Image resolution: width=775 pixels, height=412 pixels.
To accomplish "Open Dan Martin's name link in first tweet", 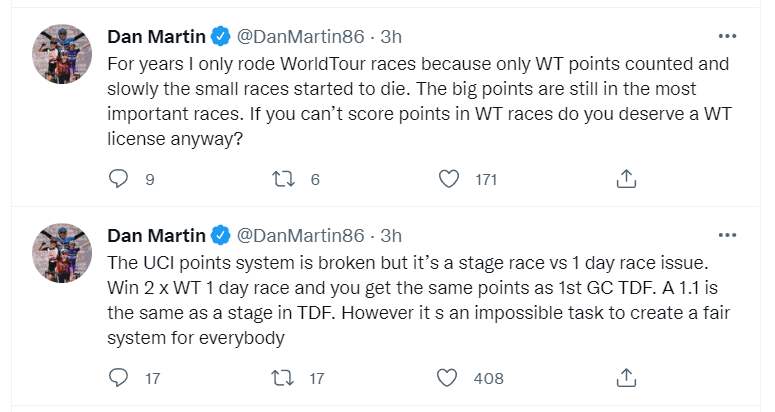I will (x=155, y=38).
